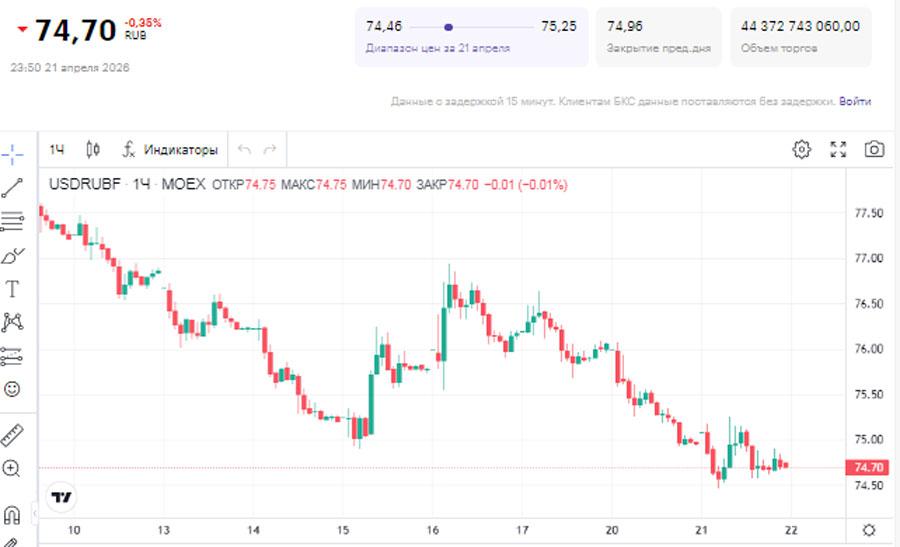Click the Войти login link
Image resolution: width=900 pixels, height=547 pixels.
click(854, 101)
